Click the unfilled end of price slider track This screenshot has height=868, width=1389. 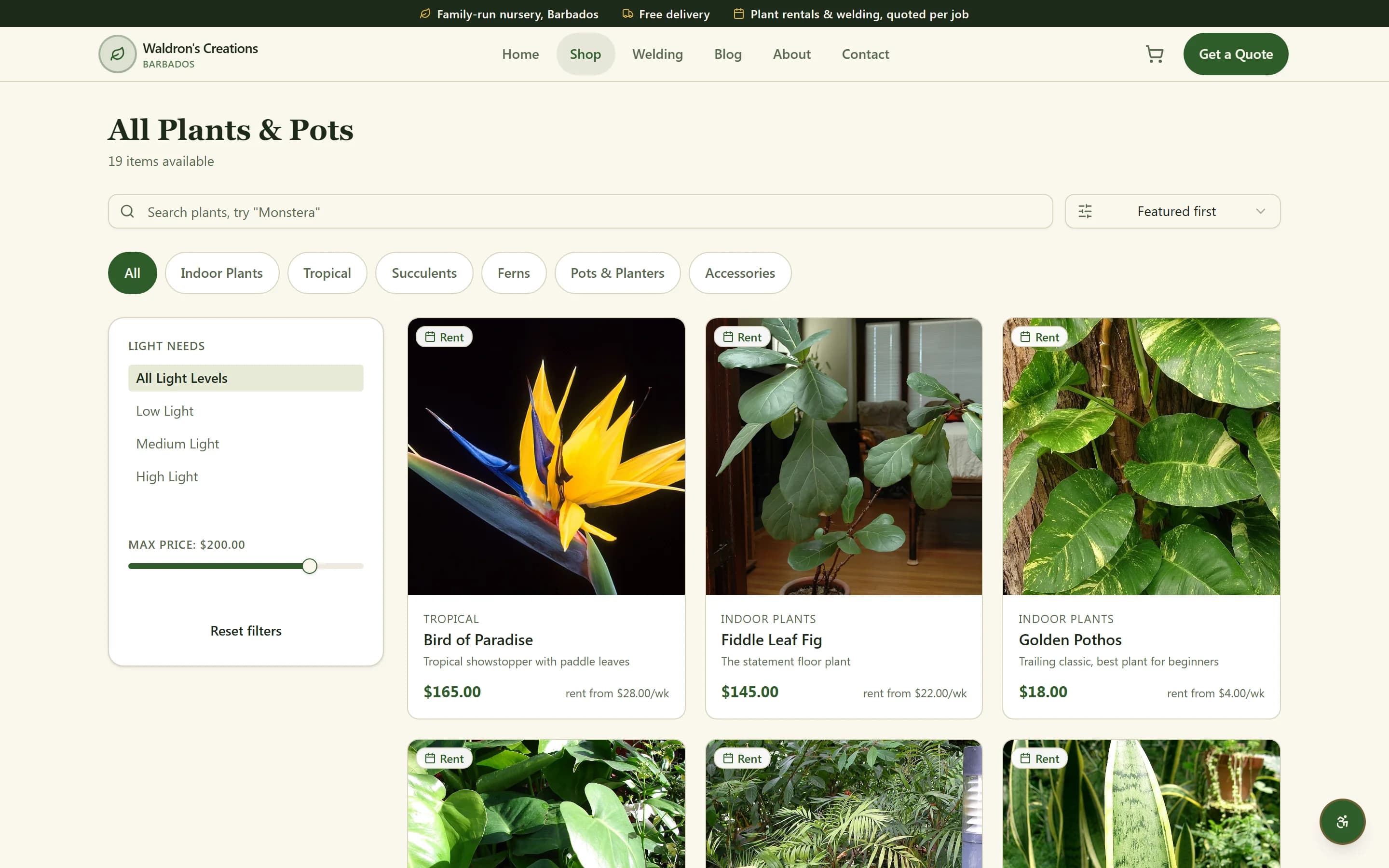click(341, 566)
